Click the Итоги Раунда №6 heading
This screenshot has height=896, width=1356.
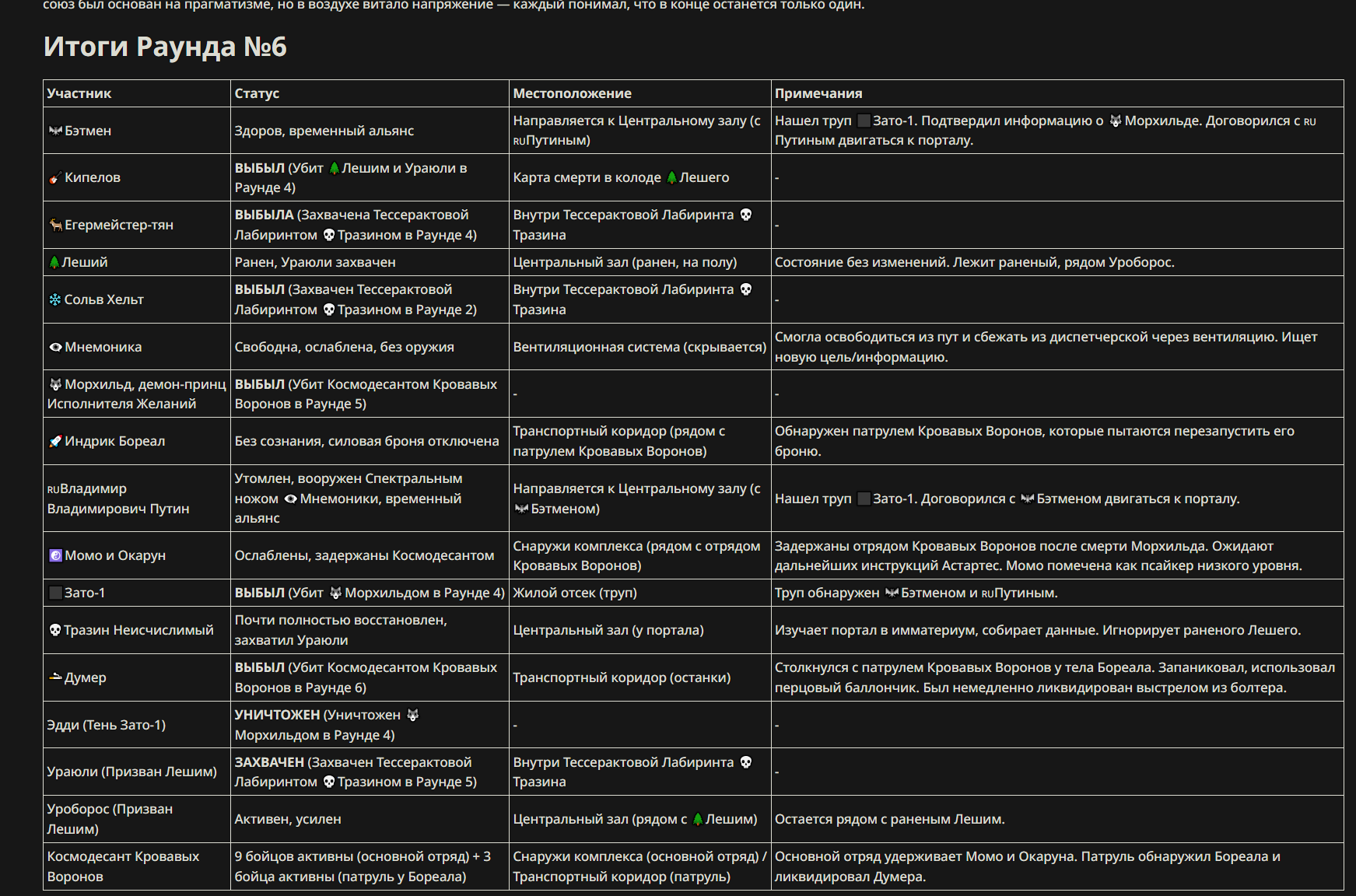tap(165, 47)
